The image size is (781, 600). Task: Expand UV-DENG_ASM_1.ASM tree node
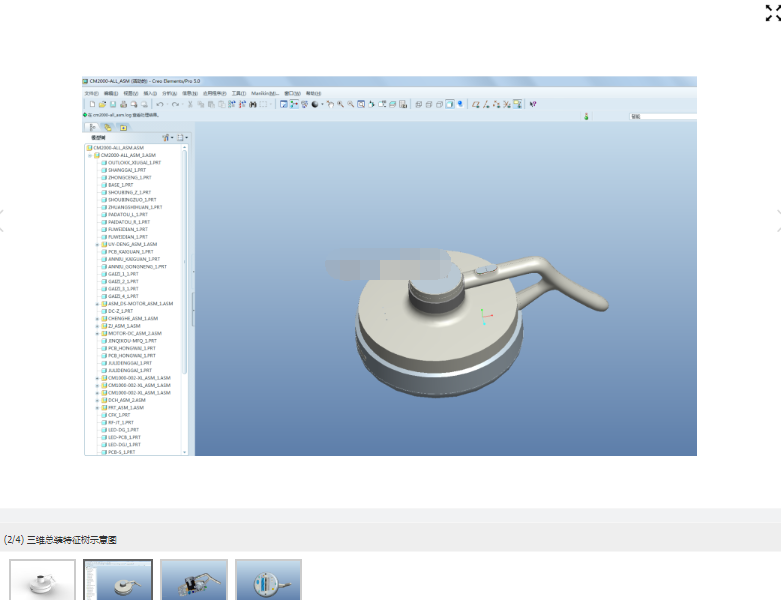pyautogui.click(x=98, y=244)
